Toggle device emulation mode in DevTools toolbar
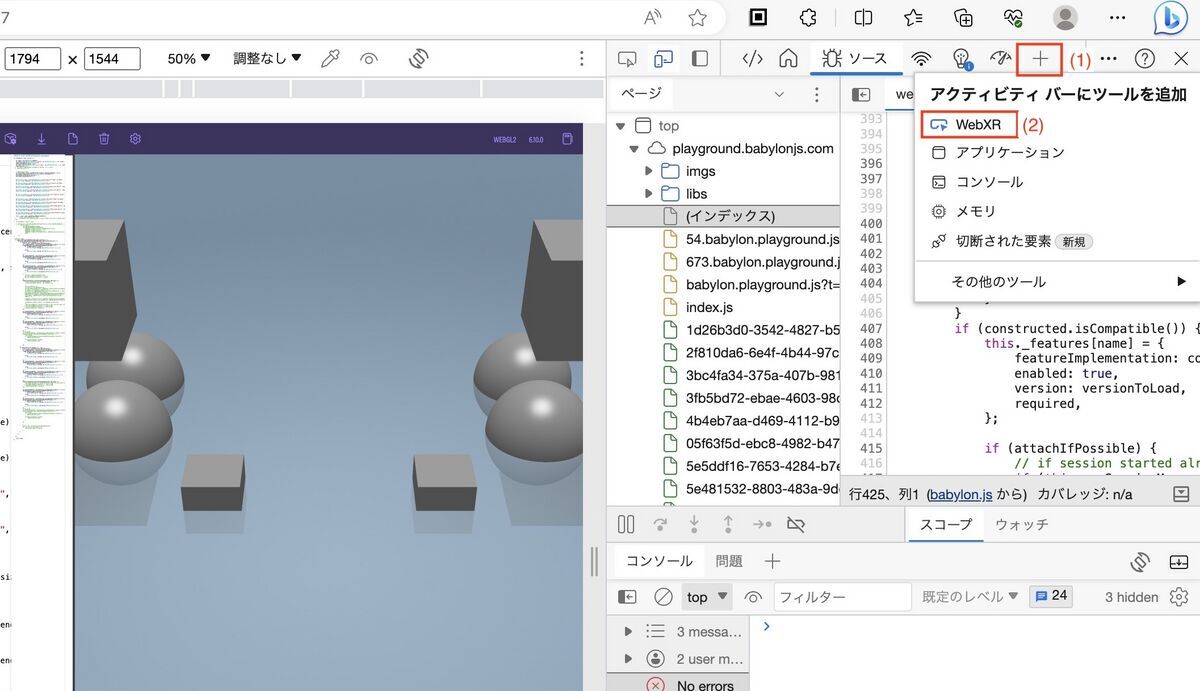Screen dimensions: 1200x691 pyautogui.click(x=662, y=58)
